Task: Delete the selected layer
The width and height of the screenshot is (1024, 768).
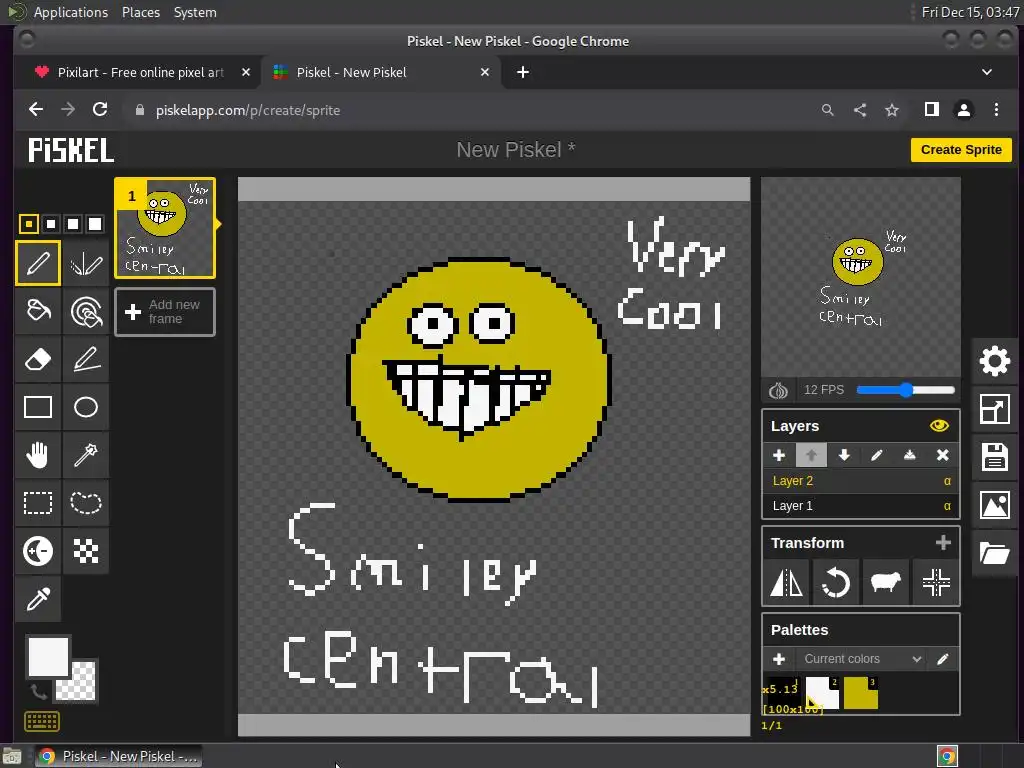Action: (x=942, y=455)
